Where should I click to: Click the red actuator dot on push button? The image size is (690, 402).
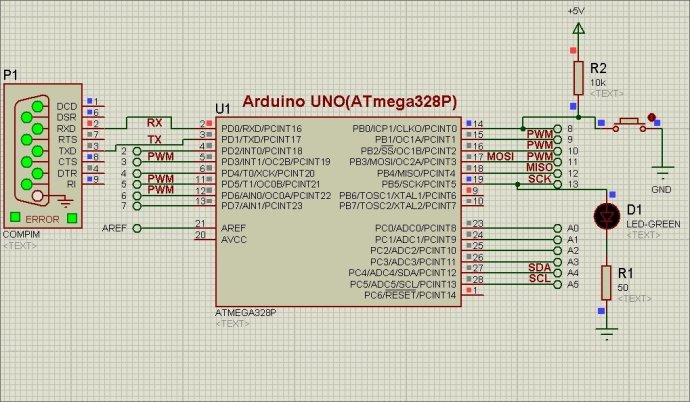click(652, 116)
